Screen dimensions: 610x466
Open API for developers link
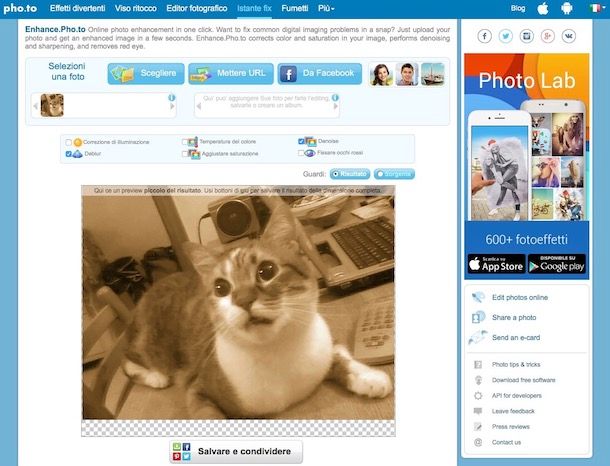517,396
